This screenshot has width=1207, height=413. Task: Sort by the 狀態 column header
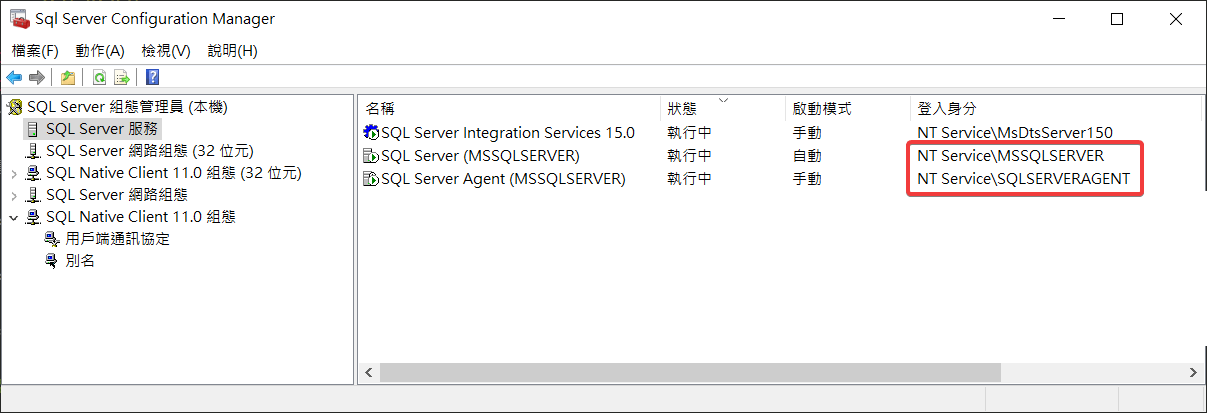click(682, 108)
